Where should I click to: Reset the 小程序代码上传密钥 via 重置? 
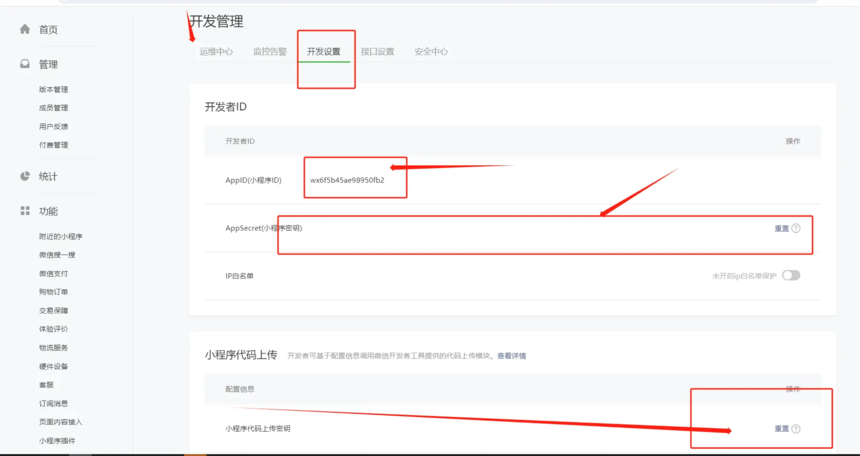[781, 429]
